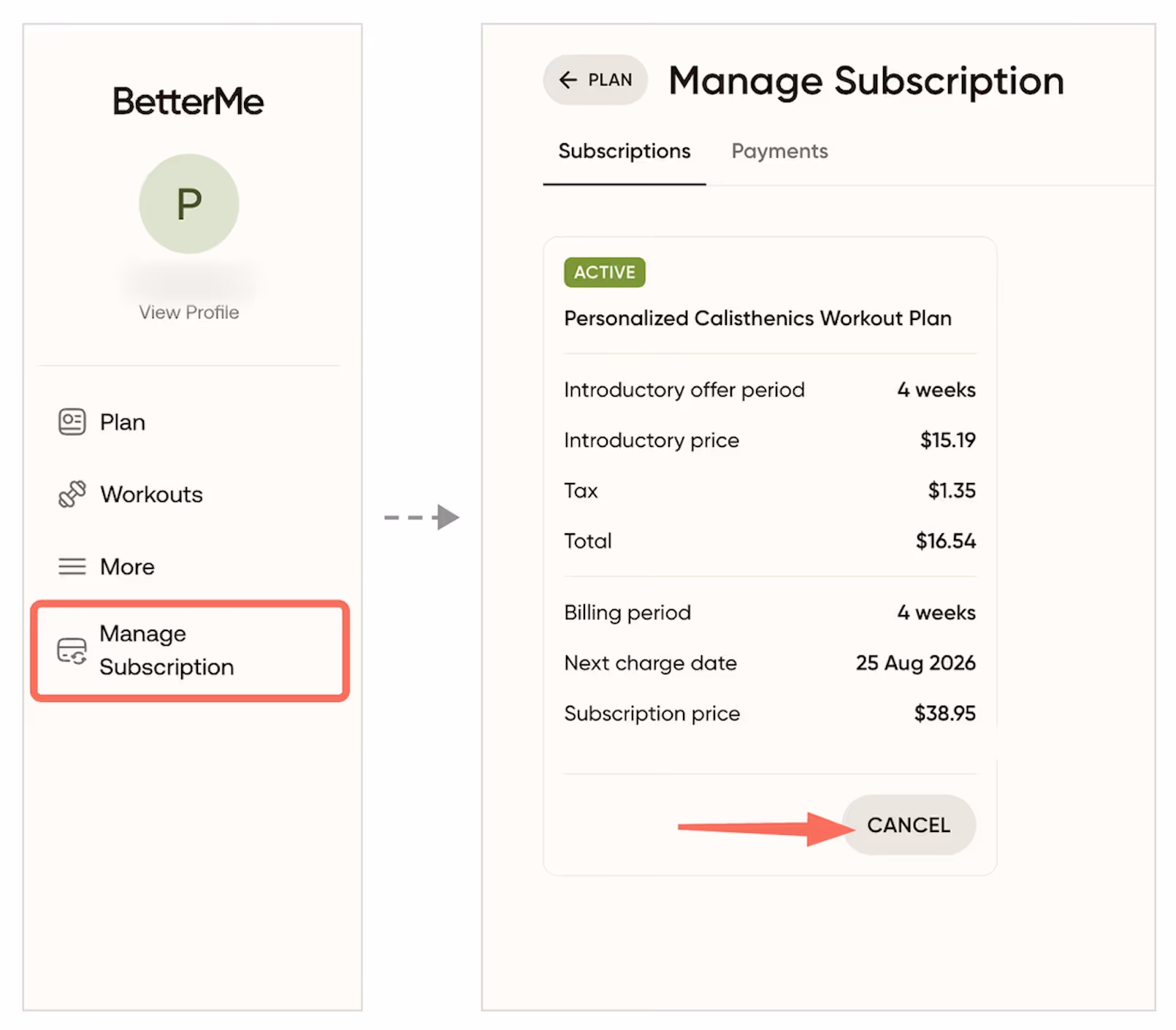Viewport: 1176px width, 1030px height.
Task: Open the View Profile link
Action: tap(189, 313)
